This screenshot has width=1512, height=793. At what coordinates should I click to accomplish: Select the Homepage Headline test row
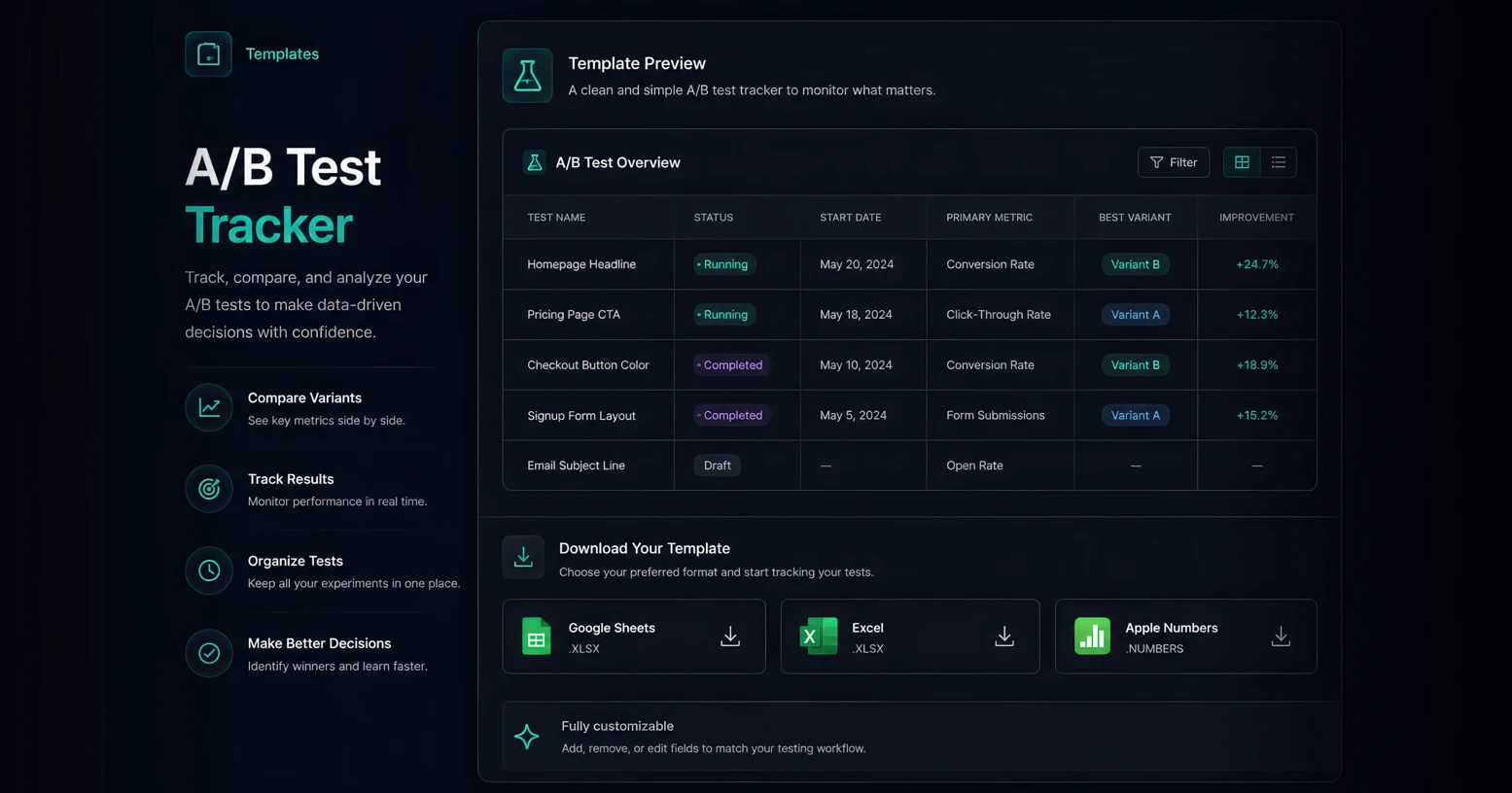click(909, 264)
